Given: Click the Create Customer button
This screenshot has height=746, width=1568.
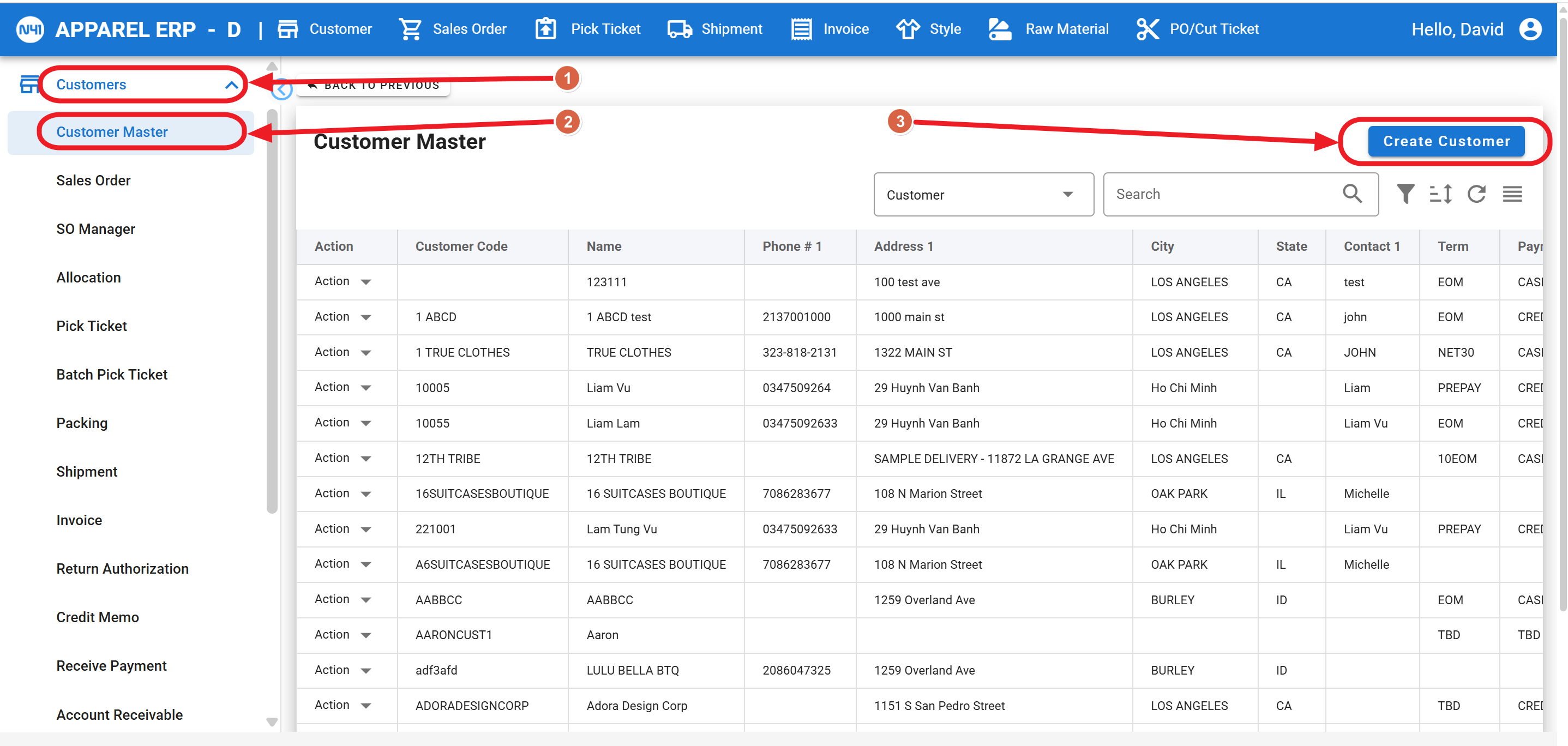Looking at the screenshot, I should pos(1446,141).
